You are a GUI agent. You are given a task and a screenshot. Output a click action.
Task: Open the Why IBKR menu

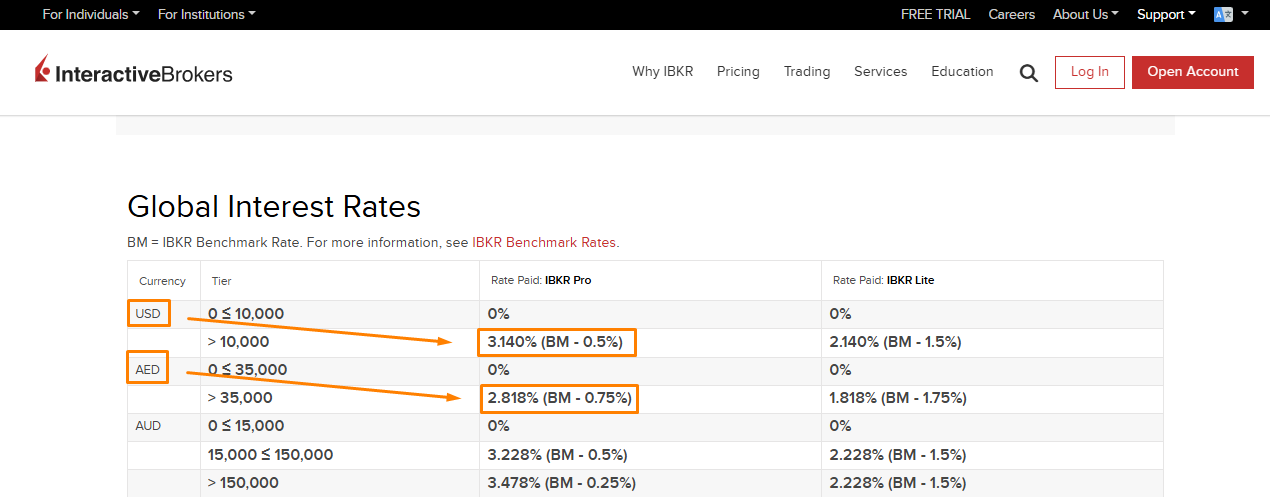click(662, 72)
